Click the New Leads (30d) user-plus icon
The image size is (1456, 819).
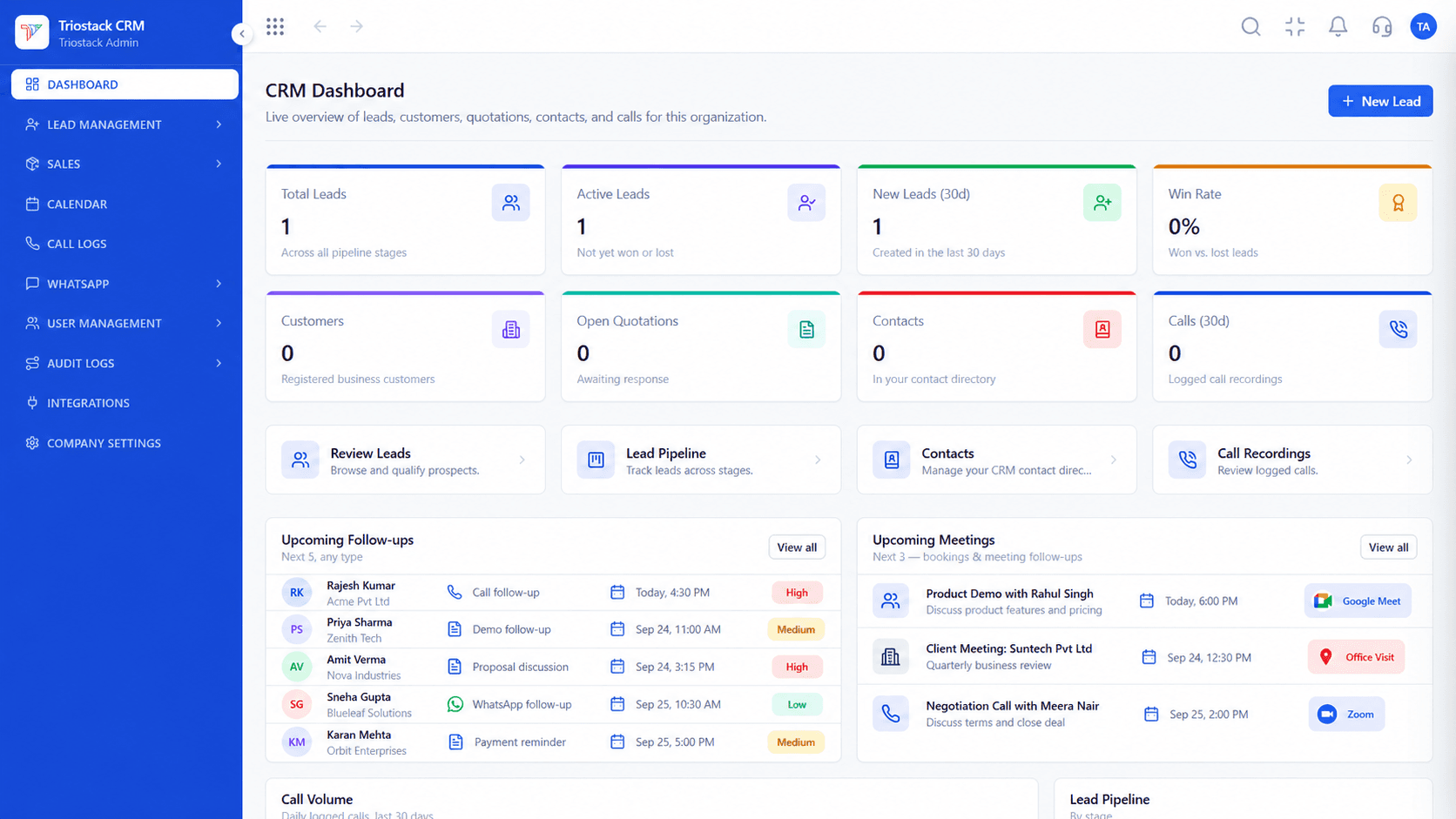pyautogui.click(x=1102, y=203)
